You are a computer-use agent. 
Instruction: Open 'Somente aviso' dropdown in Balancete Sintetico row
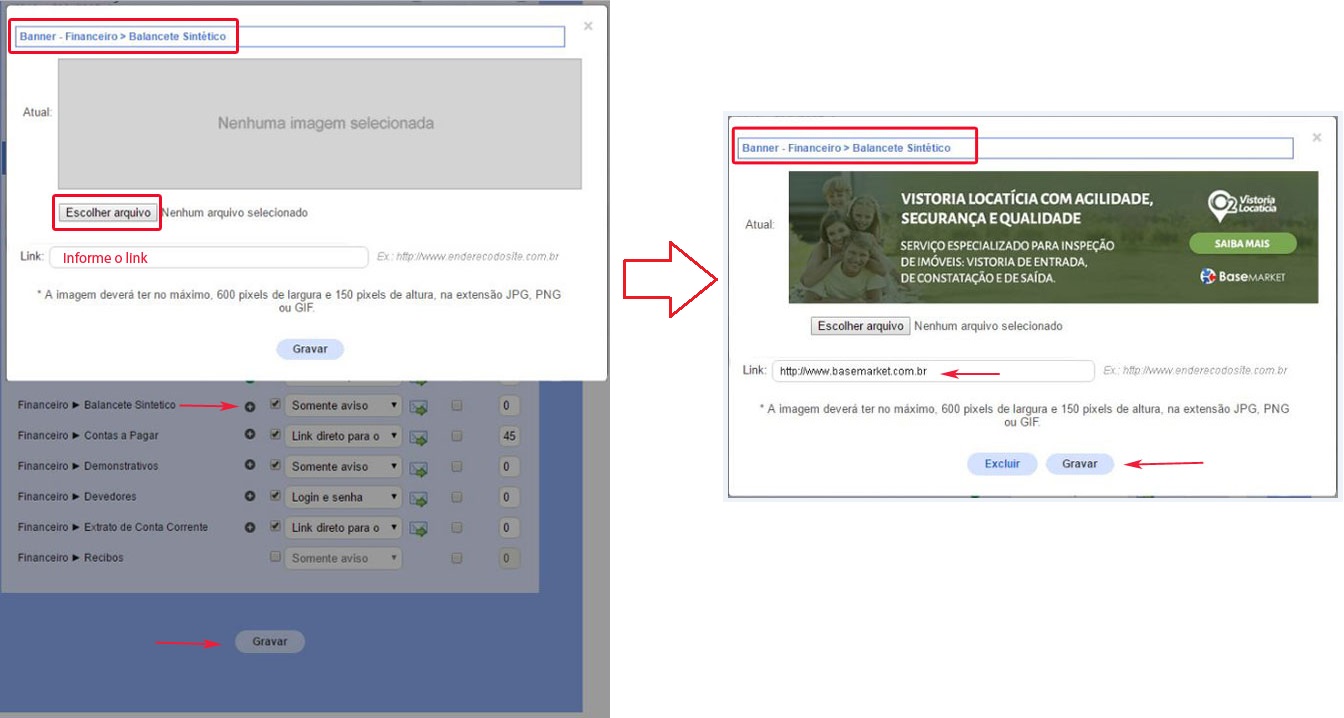coord(344,406)
